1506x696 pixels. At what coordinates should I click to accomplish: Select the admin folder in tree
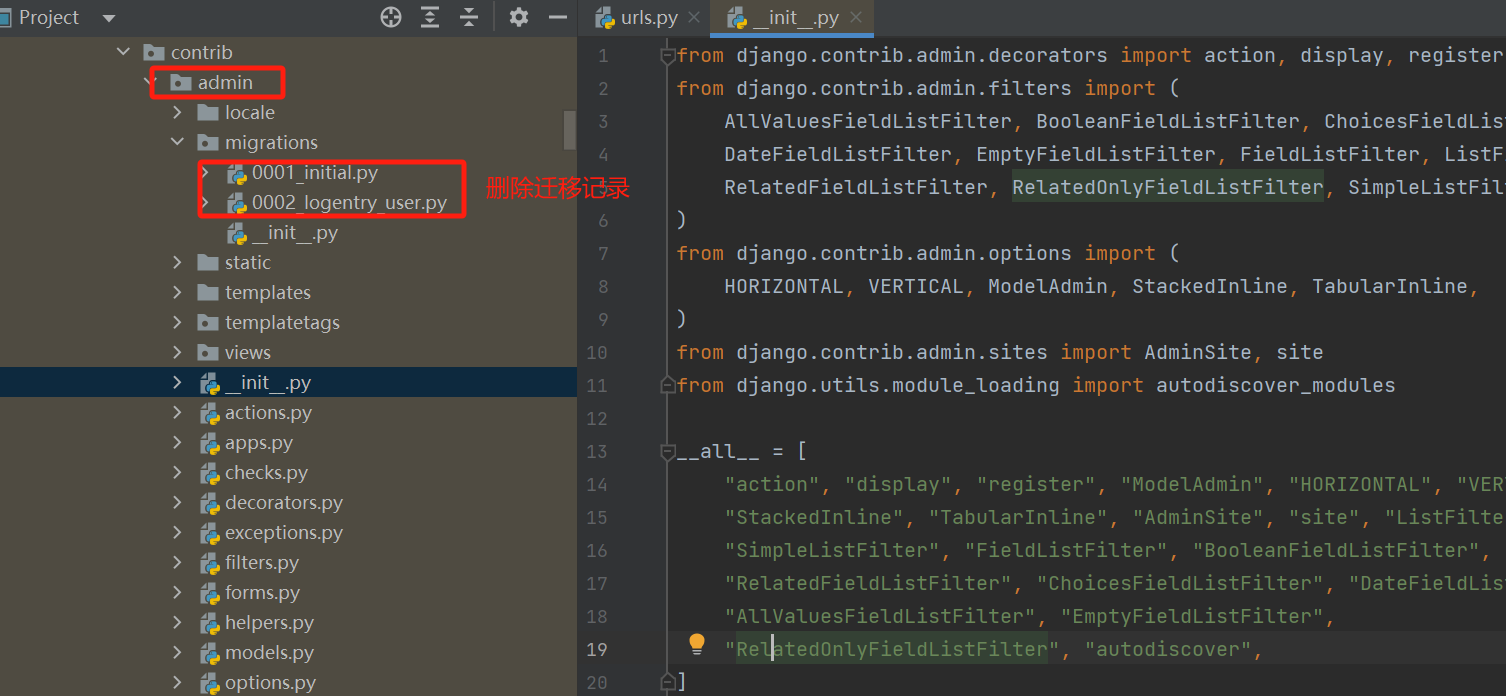point(225,82)
